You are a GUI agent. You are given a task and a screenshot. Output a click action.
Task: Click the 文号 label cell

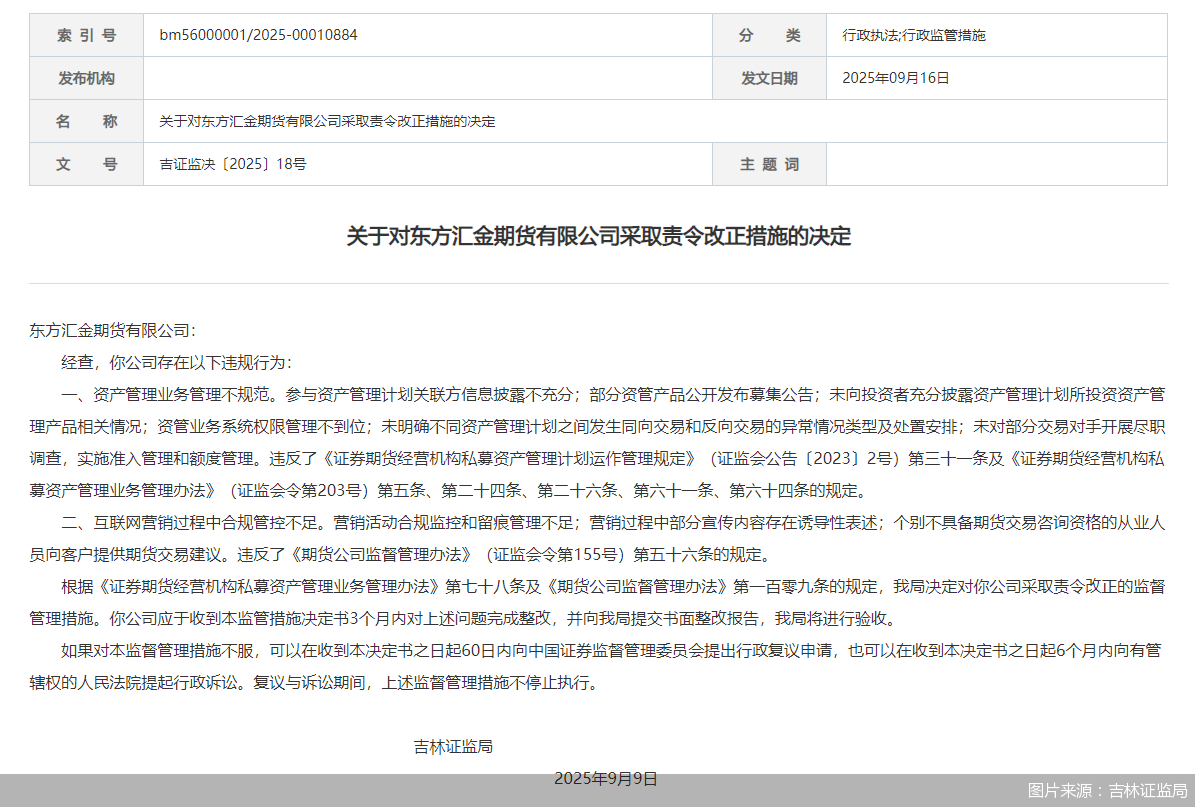click(87, 164)
